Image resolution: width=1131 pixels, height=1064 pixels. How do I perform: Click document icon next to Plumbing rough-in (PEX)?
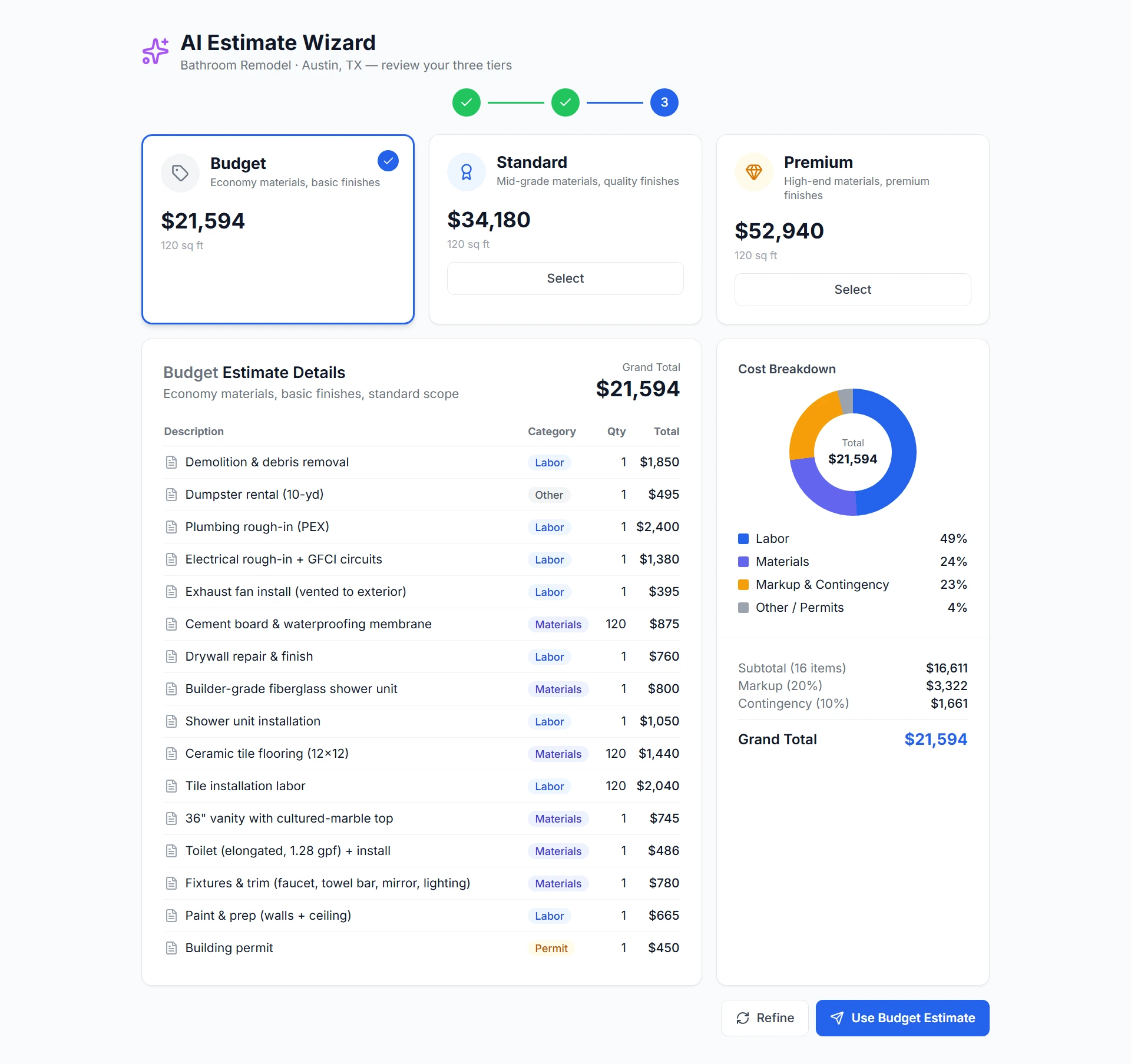pos(171,527)
